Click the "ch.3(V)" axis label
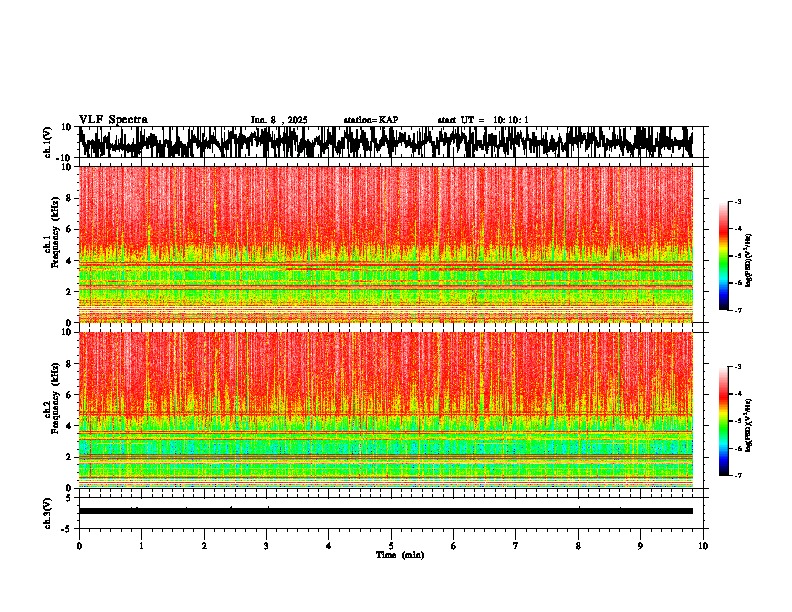 tap(48, 513)
